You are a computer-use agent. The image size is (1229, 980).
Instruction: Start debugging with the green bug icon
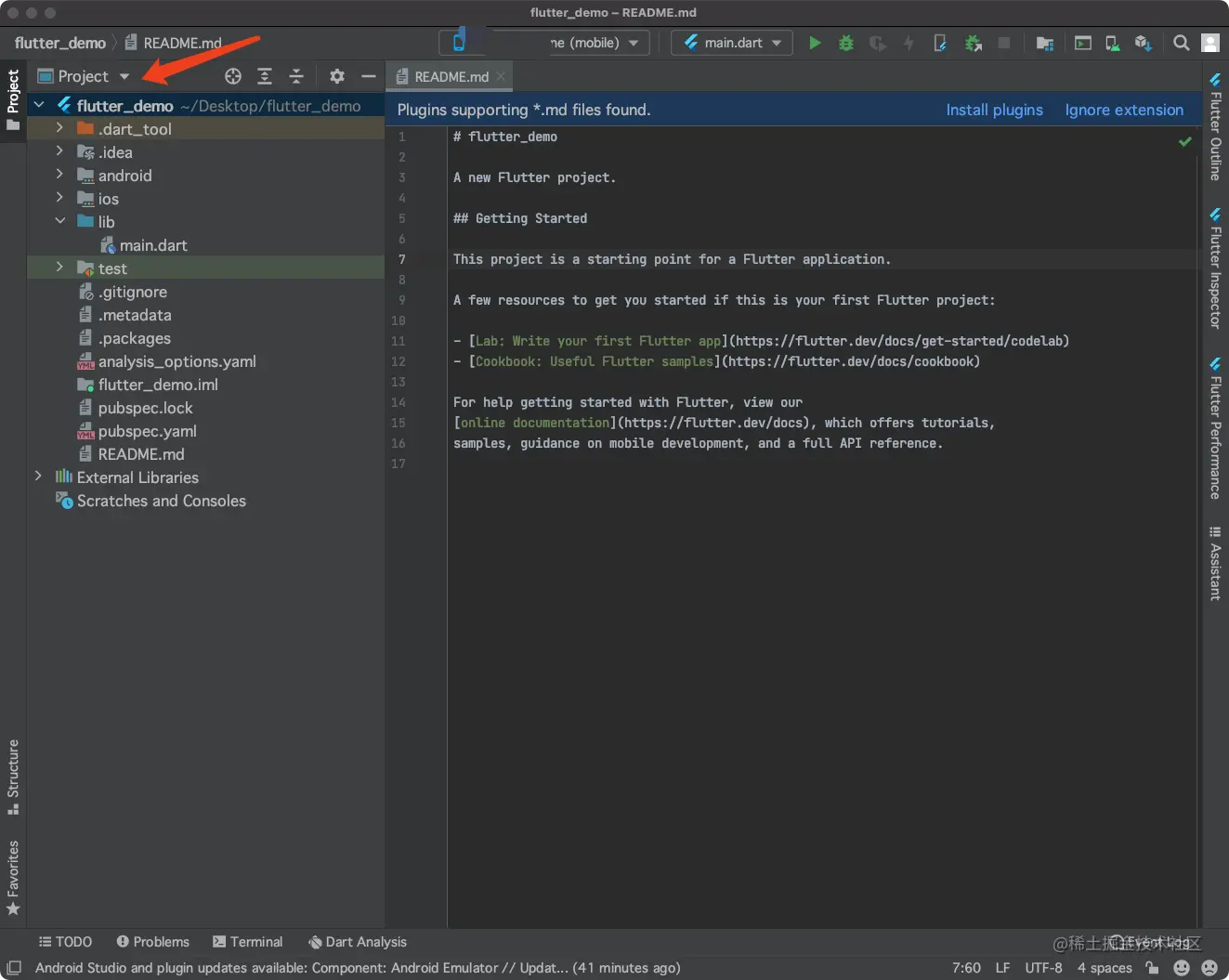coord(845,43)
